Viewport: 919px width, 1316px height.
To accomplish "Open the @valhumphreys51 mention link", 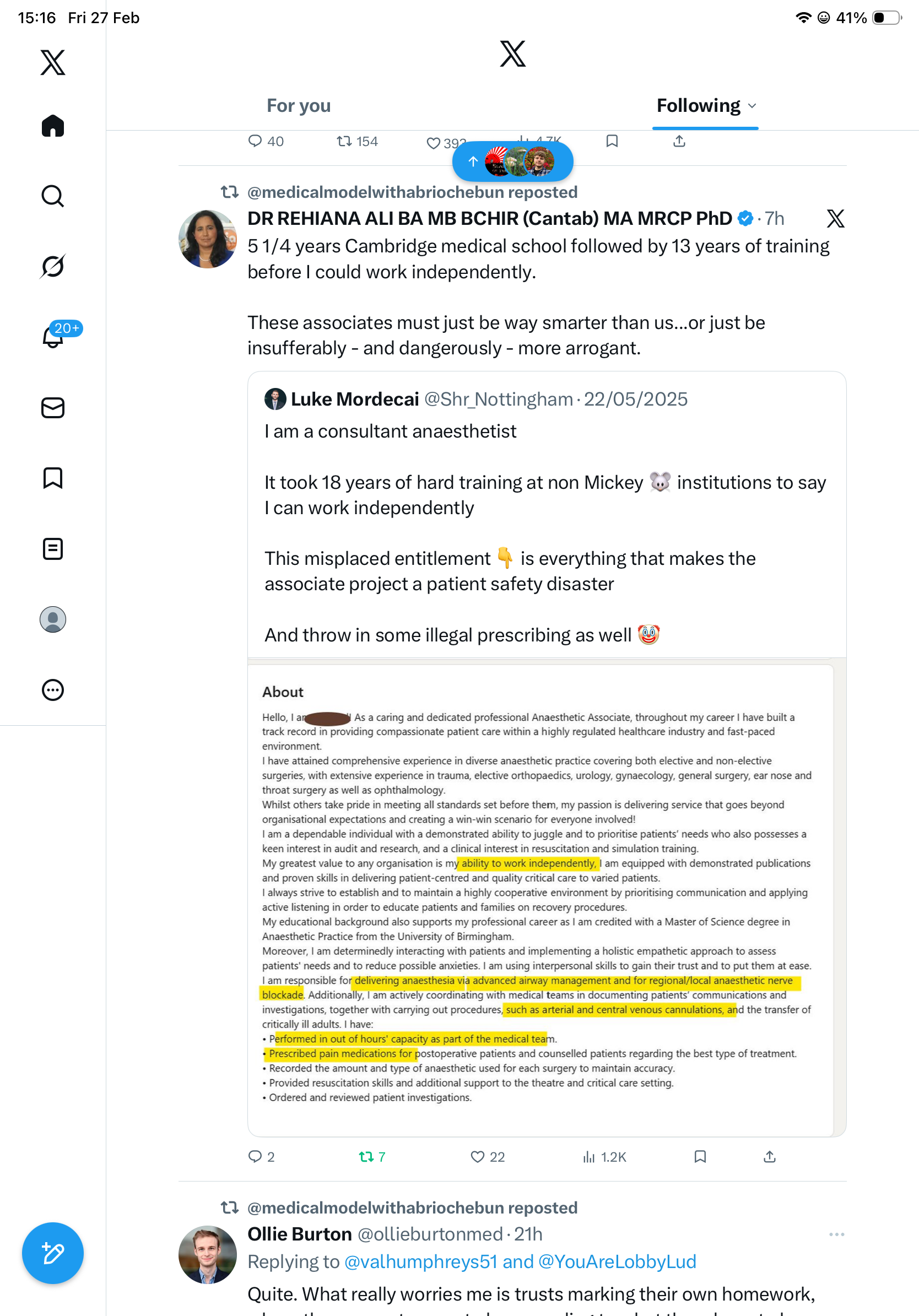I will 420,1261.
